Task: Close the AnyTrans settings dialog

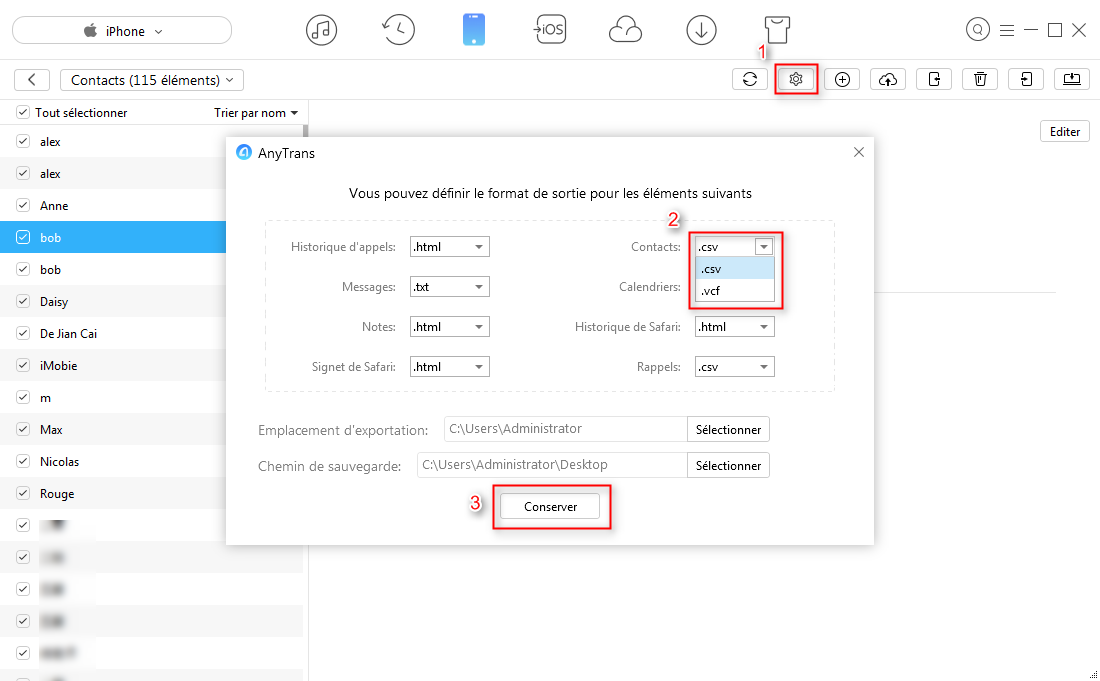Action: (x=859, y=152)
